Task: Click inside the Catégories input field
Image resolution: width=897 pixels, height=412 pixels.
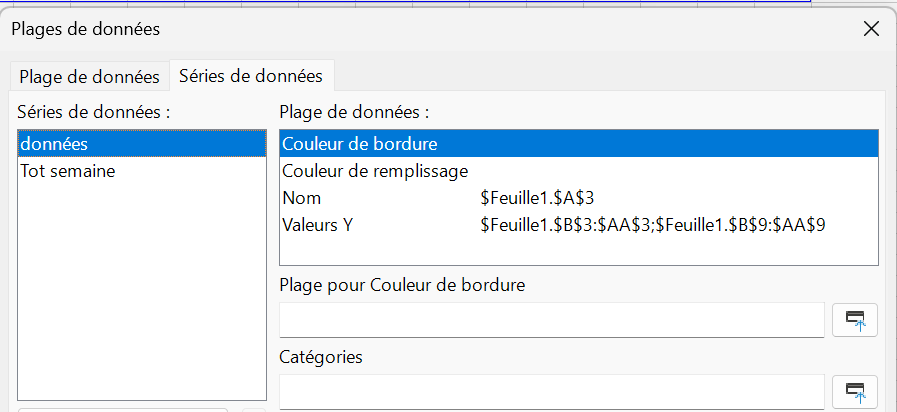Action: click(551, 391)
